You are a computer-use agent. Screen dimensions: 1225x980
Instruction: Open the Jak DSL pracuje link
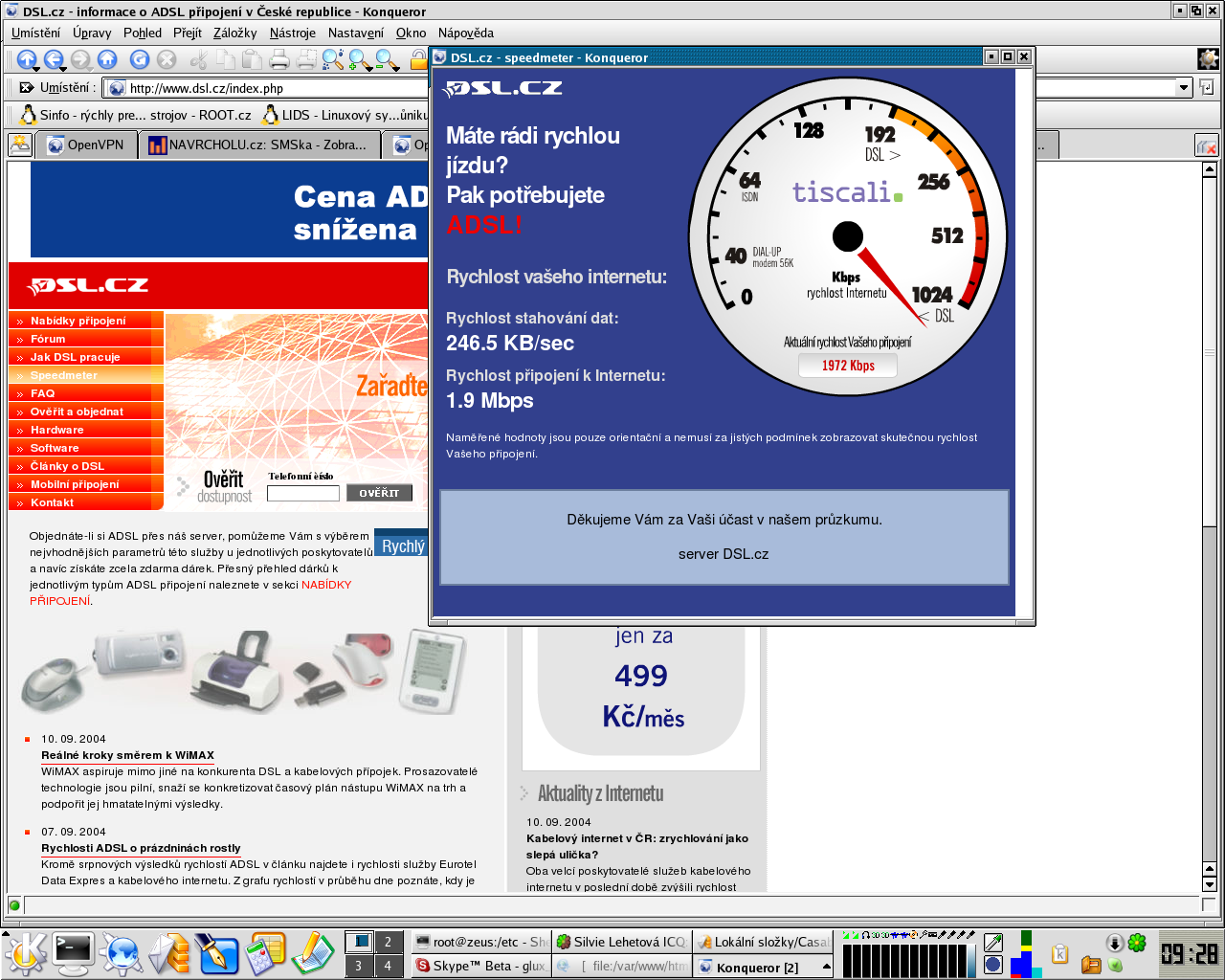coord(75,357)
